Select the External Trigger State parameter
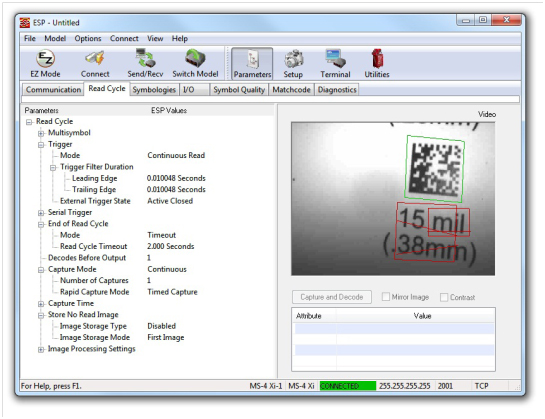This screenshot has height=419, width=545. click(95, 201)
